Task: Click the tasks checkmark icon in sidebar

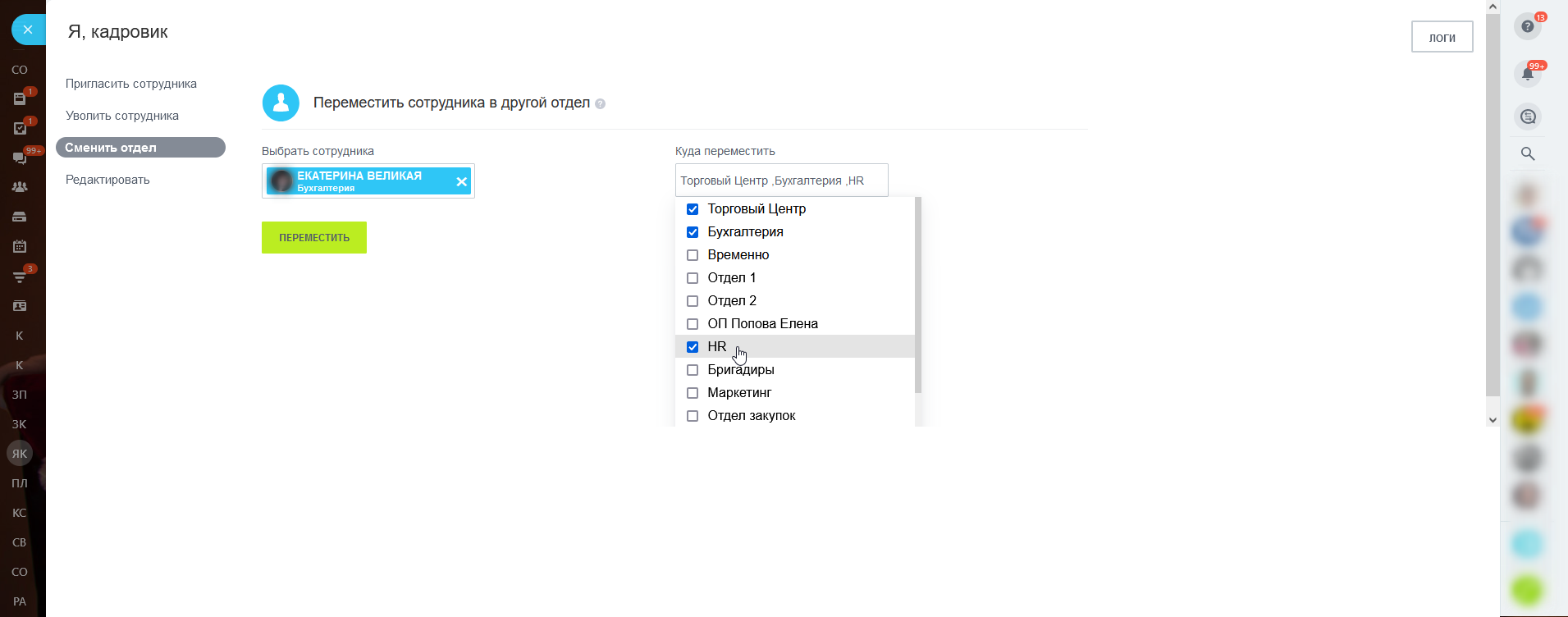Action: click(20, 128)
